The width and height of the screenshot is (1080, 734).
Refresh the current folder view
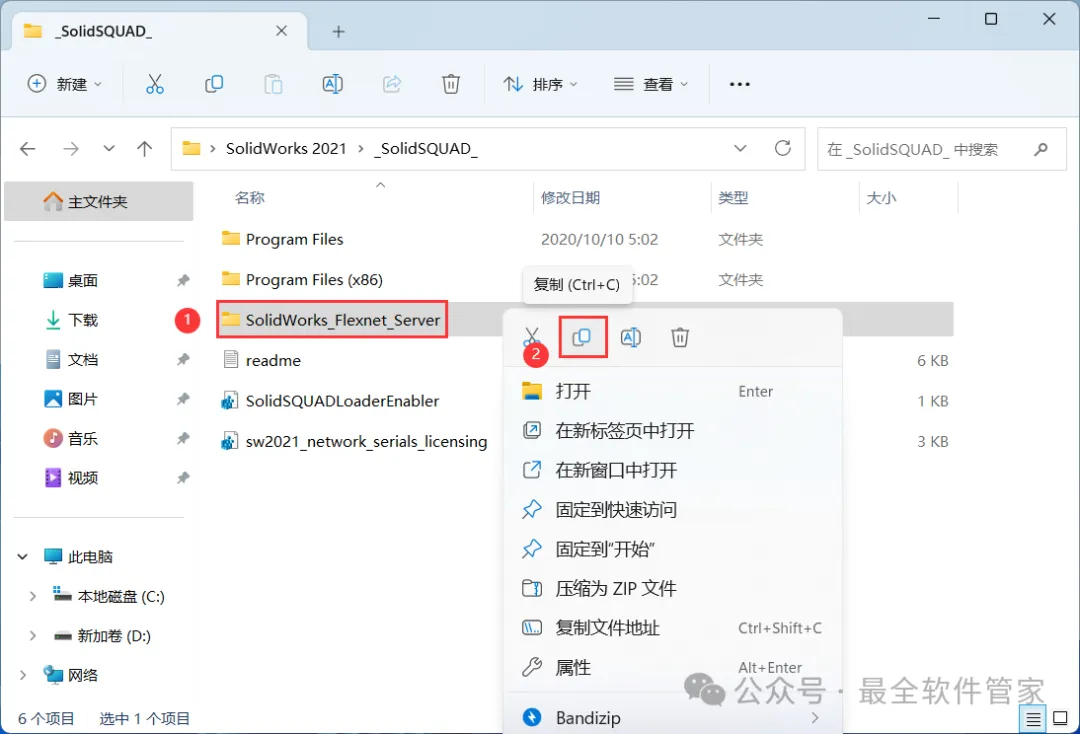pyautogui.click(x=782, y=148)
